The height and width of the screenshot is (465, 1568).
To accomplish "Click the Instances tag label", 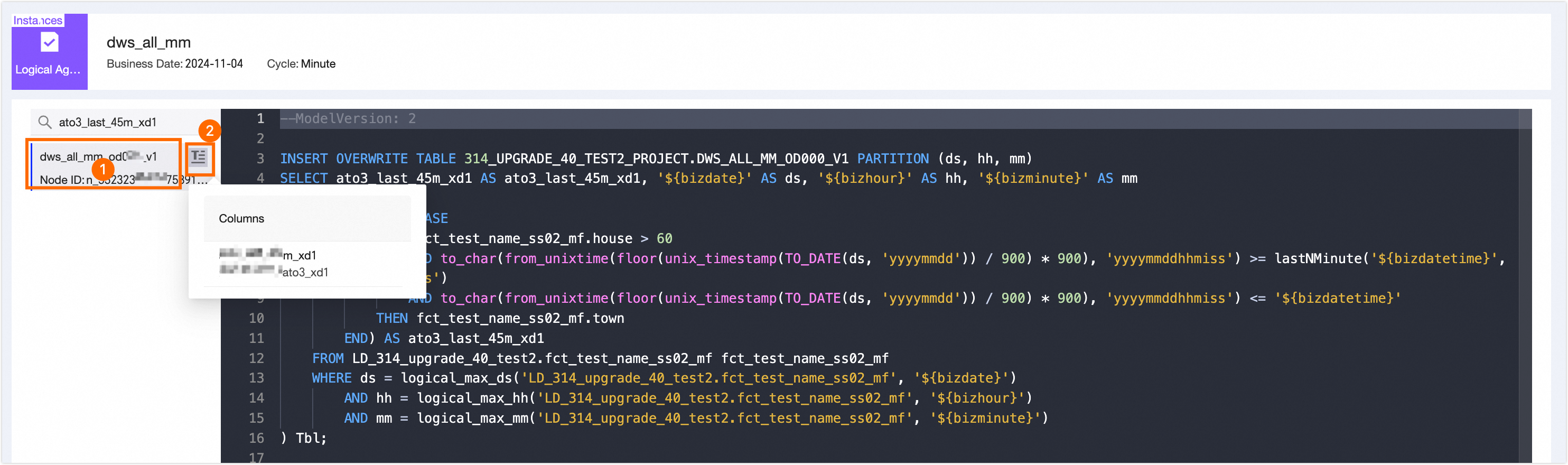I will [38, 20].
